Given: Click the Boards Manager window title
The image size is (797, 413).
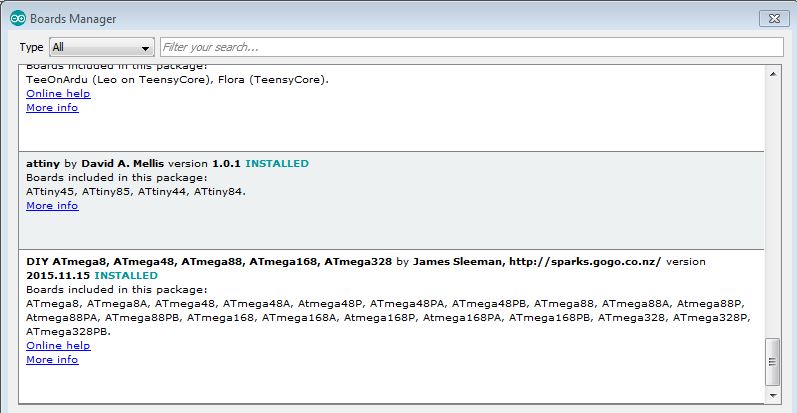Looking at the screenshot, I should click(x=73, y=19).
